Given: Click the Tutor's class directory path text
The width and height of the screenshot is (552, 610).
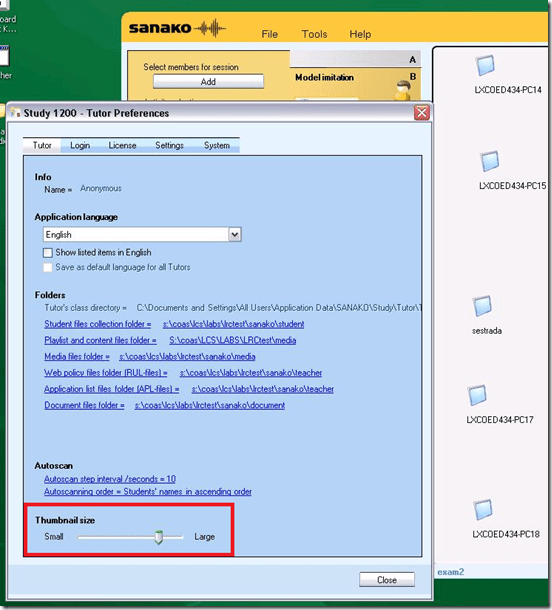Looking at the screenshot, I should tap(279, 308).
